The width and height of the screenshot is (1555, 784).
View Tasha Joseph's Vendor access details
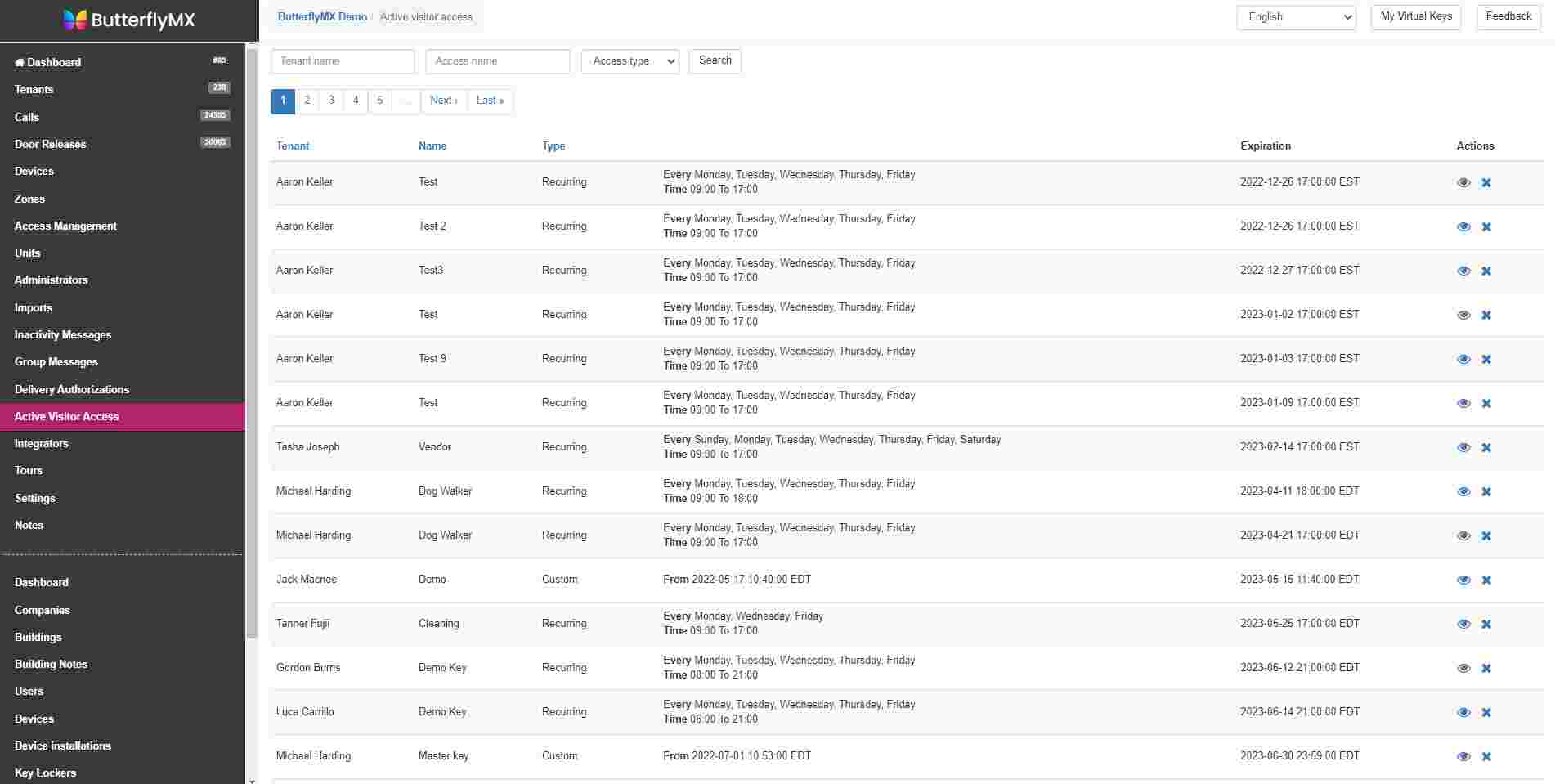(x=1463, y=447)
